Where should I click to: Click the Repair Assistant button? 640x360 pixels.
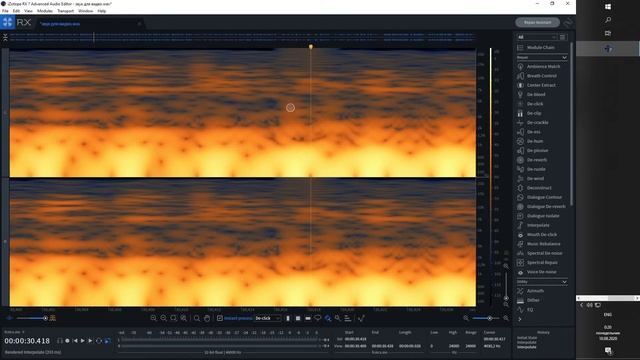[537, 22]
